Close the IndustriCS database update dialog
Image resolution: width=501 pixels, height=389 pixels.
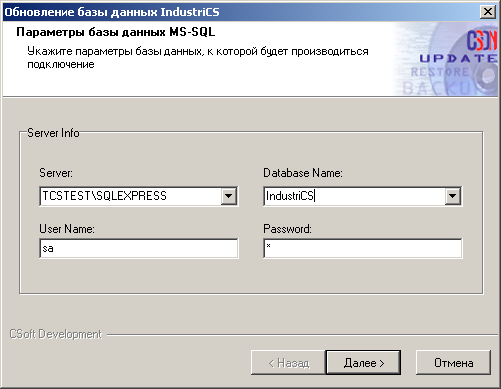487,12
